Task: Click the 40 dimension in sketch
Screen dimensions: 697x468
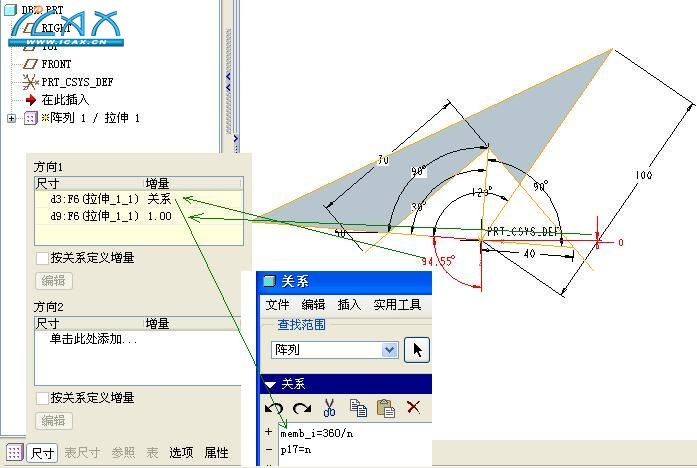Action: (529, 254)
